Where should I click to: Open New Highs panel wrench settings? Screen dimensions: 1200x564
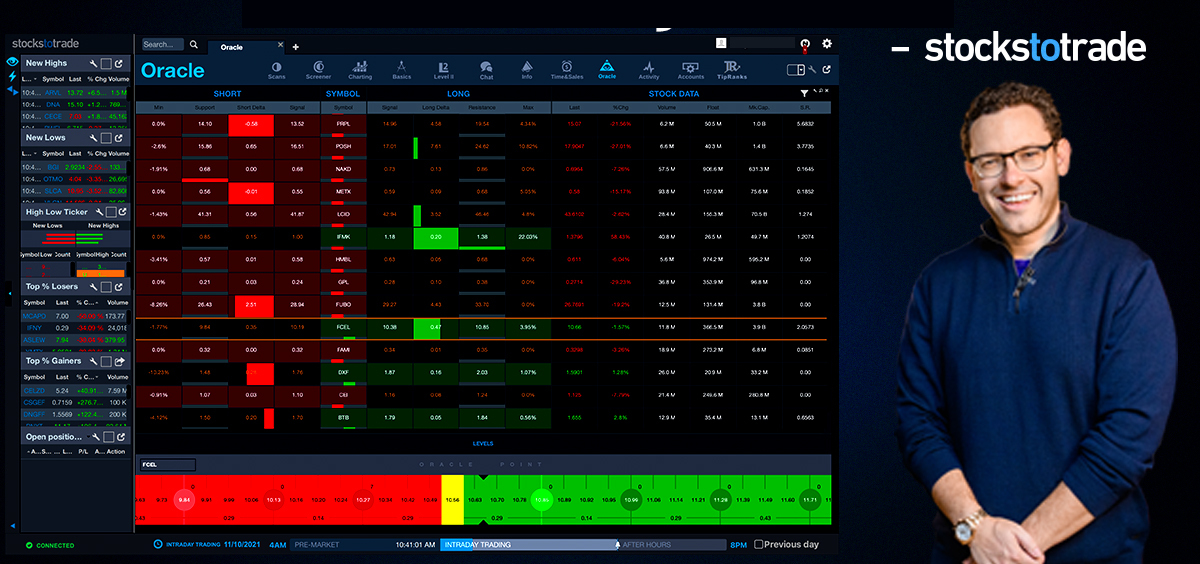point(94,63)
